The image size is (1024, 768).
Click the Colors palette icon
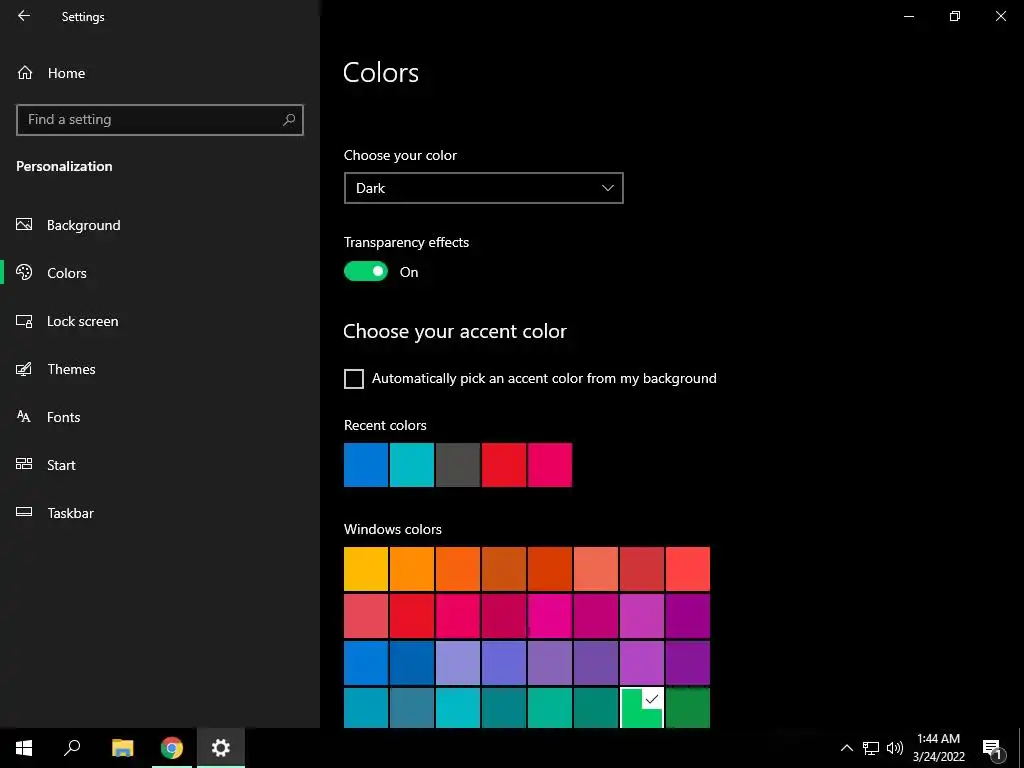(x=24, y=272)
